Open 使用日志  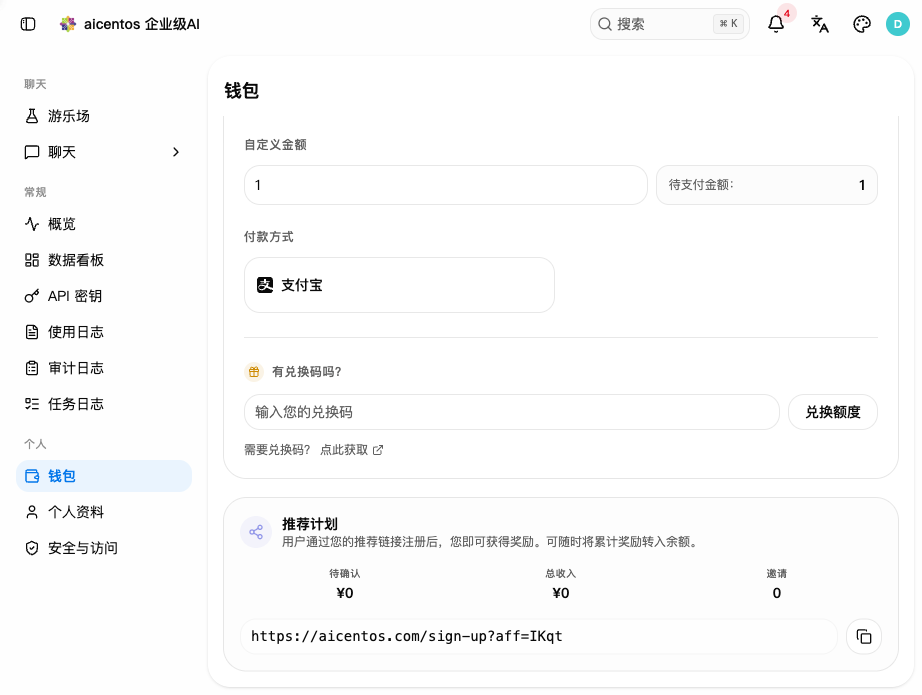pyautogui.click(x=104, y=332)
